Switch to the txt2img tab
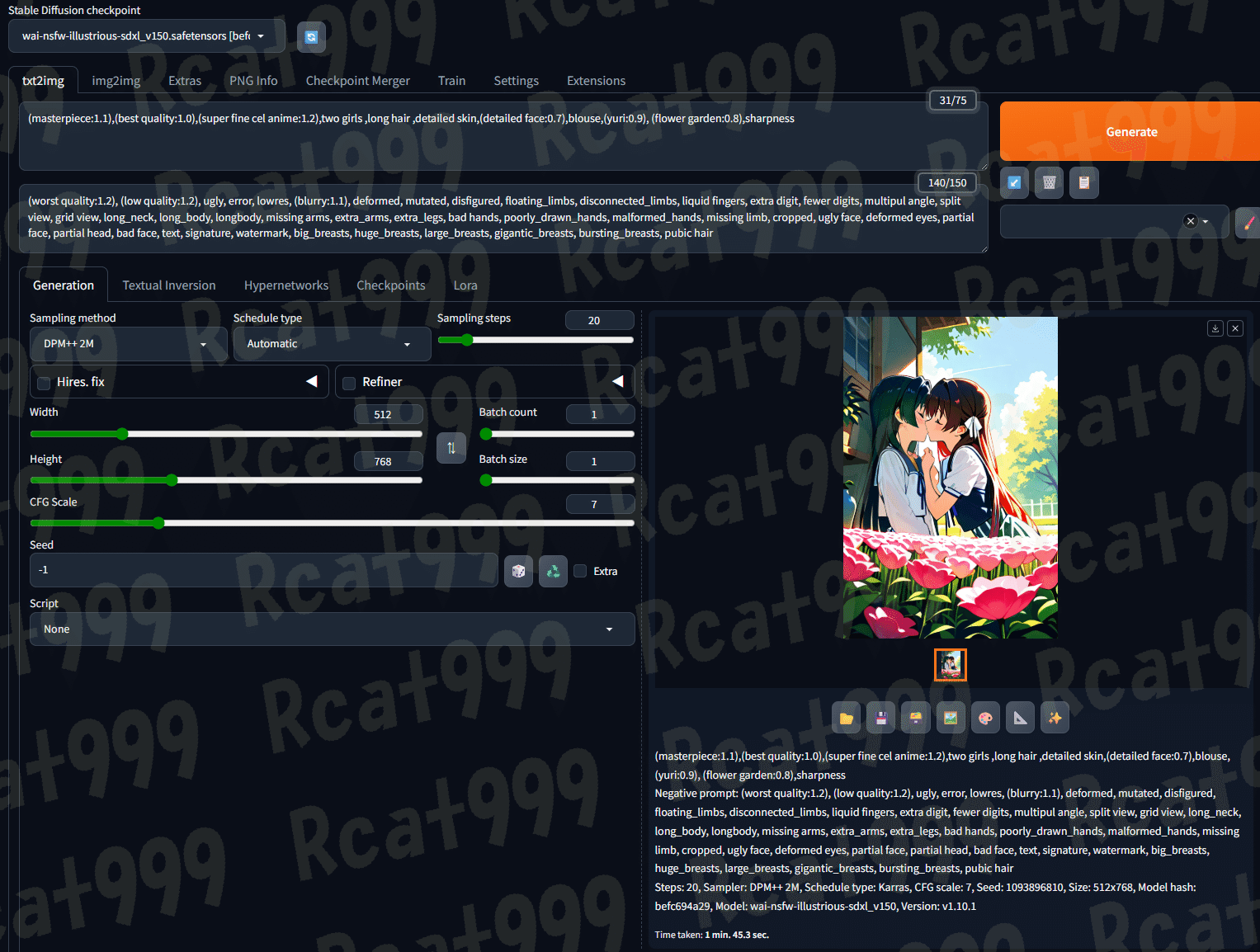Screen dimensions: 1260x952 43,81
